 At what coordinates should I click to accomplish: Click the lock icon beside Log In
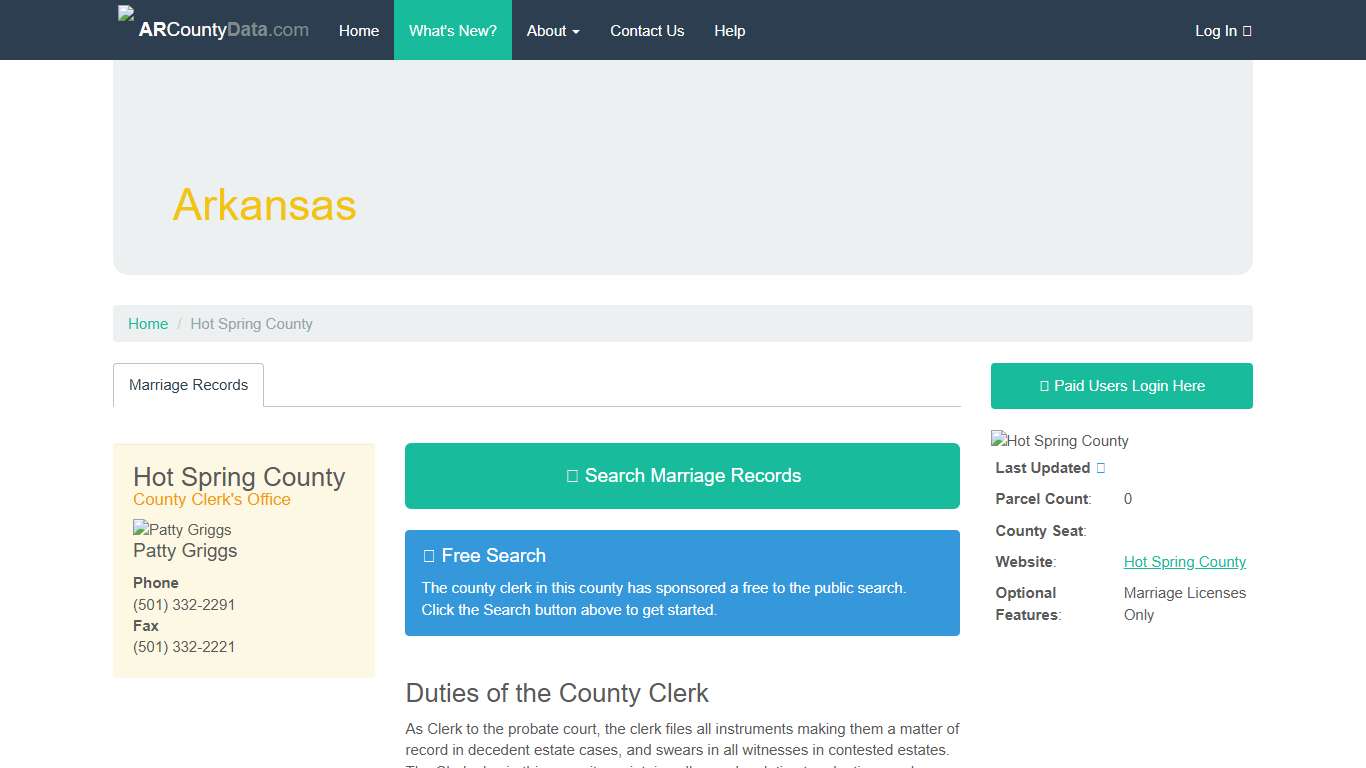point(1249,31)
